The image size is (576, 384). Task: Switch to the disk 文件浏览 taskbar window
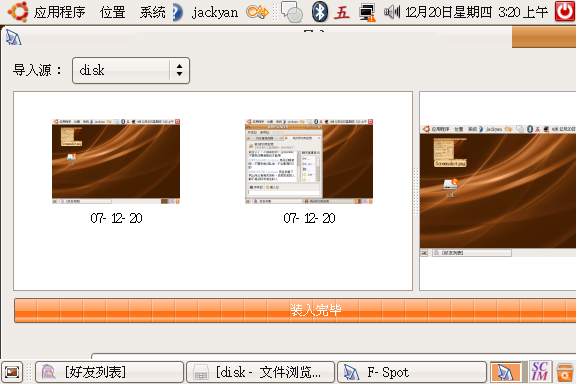(260, 372)
